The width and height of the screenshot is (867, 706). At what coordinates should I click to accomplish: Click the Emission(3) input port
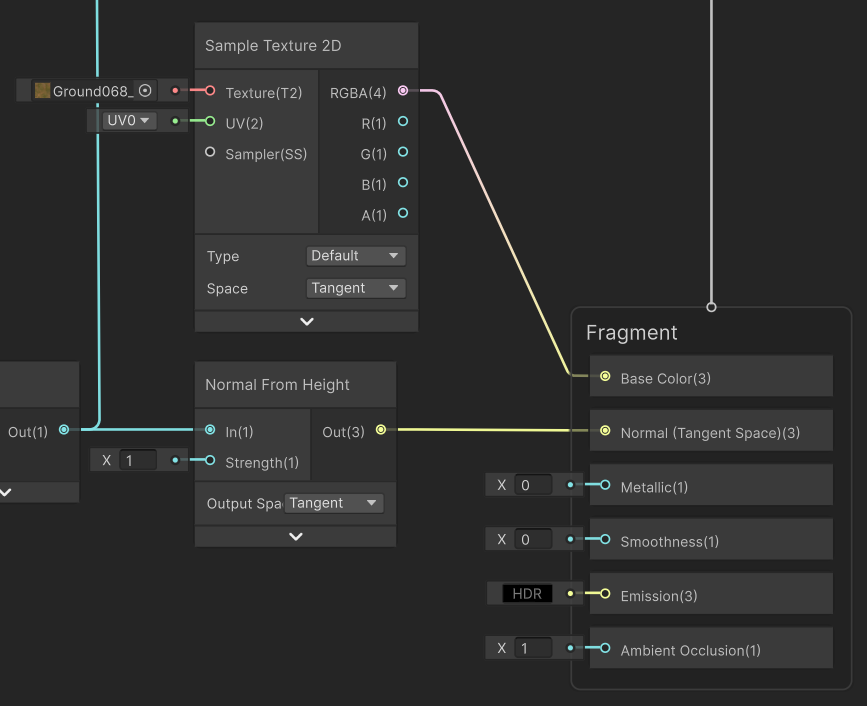click(605, 594)
